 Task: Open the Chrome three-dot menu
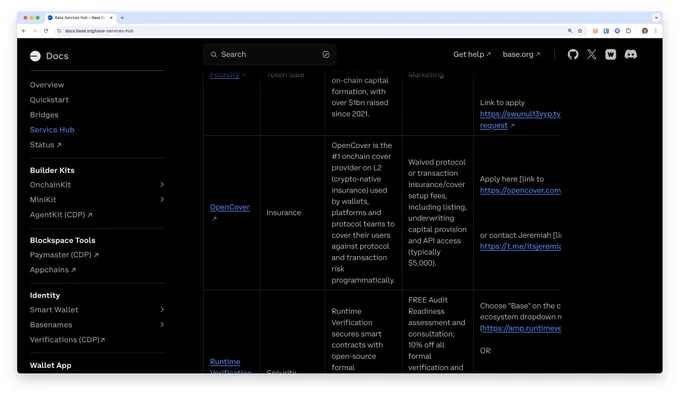pyautogui.click(x=656, y=31)
